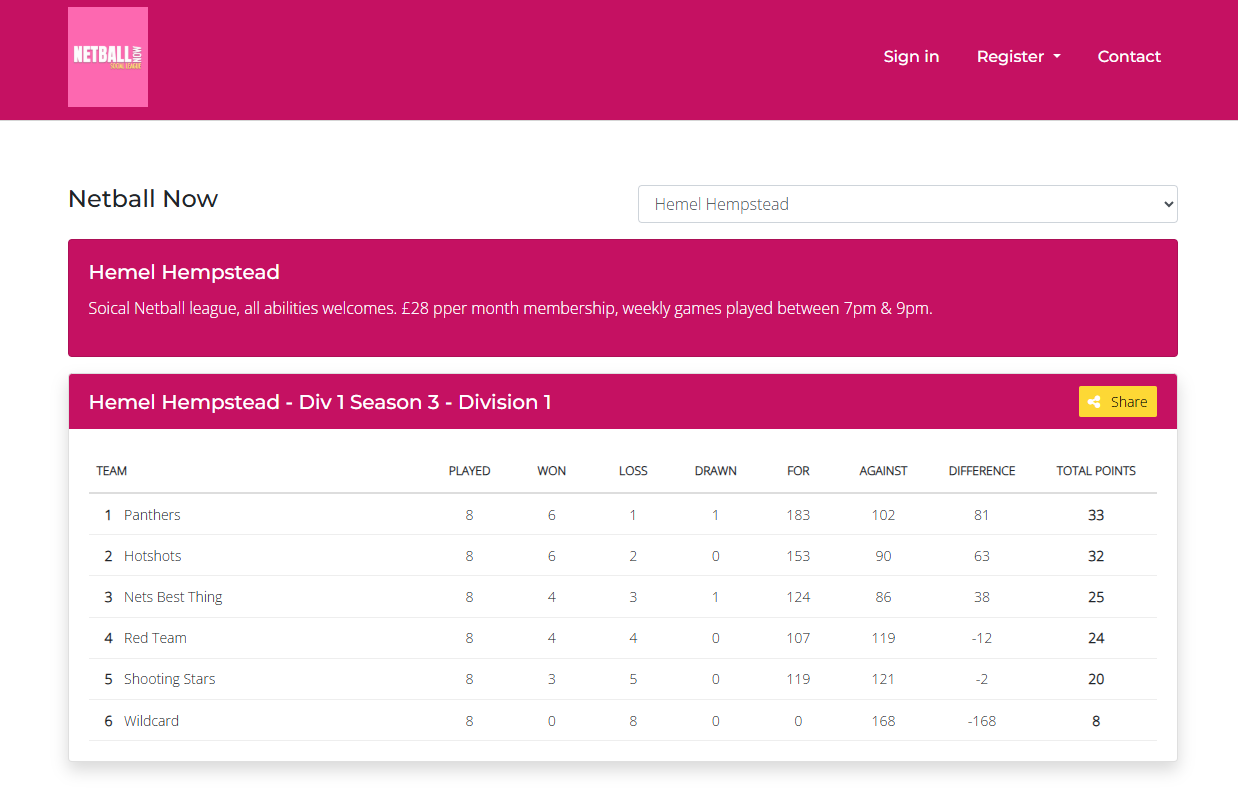Click Hotshots' goals against value of 90
The width and height of the screenshot is (1238, 788).
tap(883, 555)
